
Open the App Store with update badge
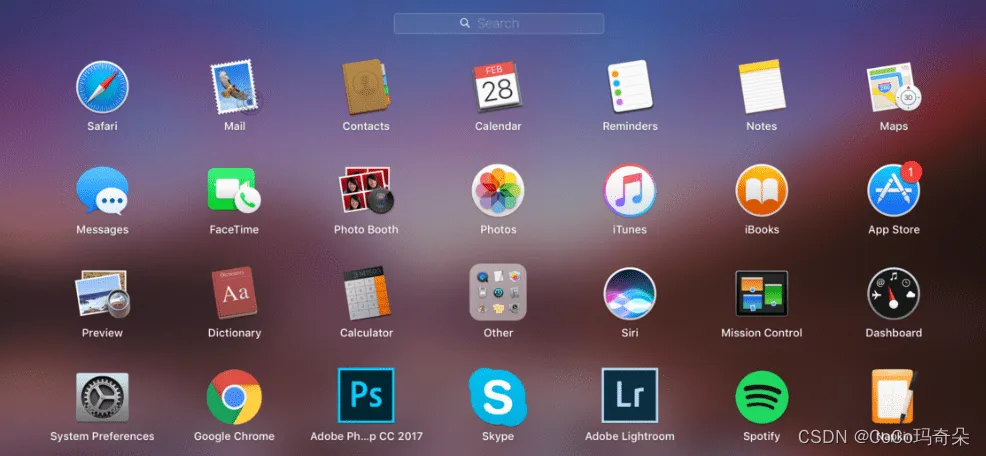pyautogui.click(x=894, y=191)
